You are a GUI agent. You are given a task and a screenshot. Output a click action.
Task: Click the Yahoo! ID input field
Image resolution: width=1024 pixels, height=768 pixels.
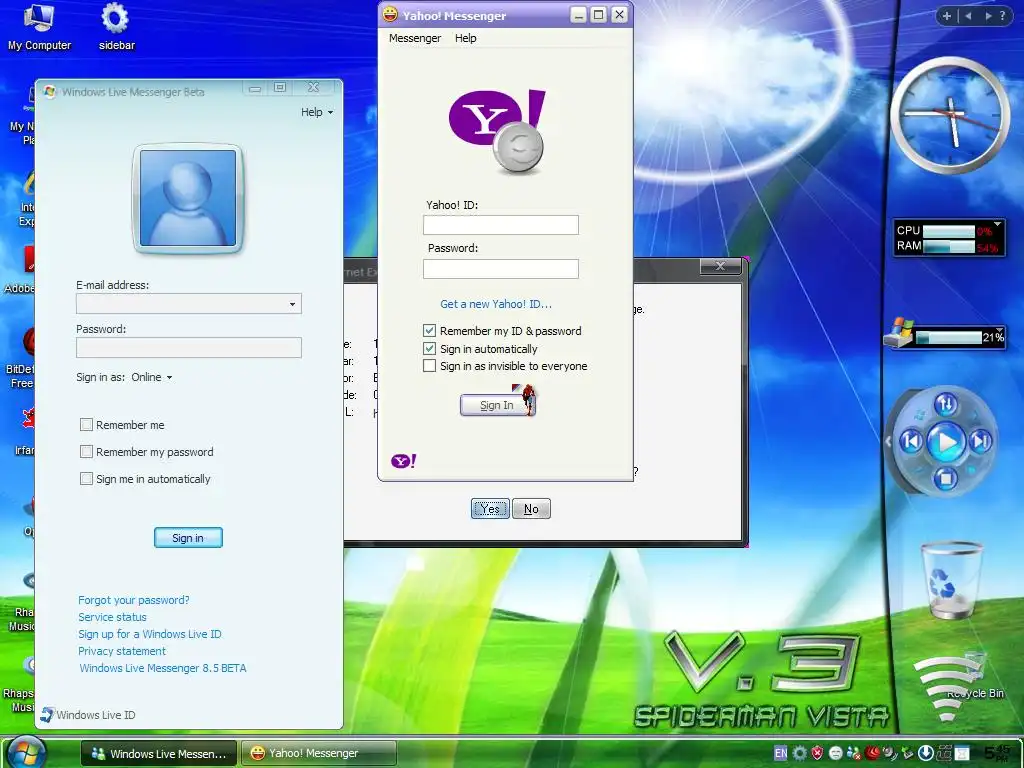(x=501, y=225)
